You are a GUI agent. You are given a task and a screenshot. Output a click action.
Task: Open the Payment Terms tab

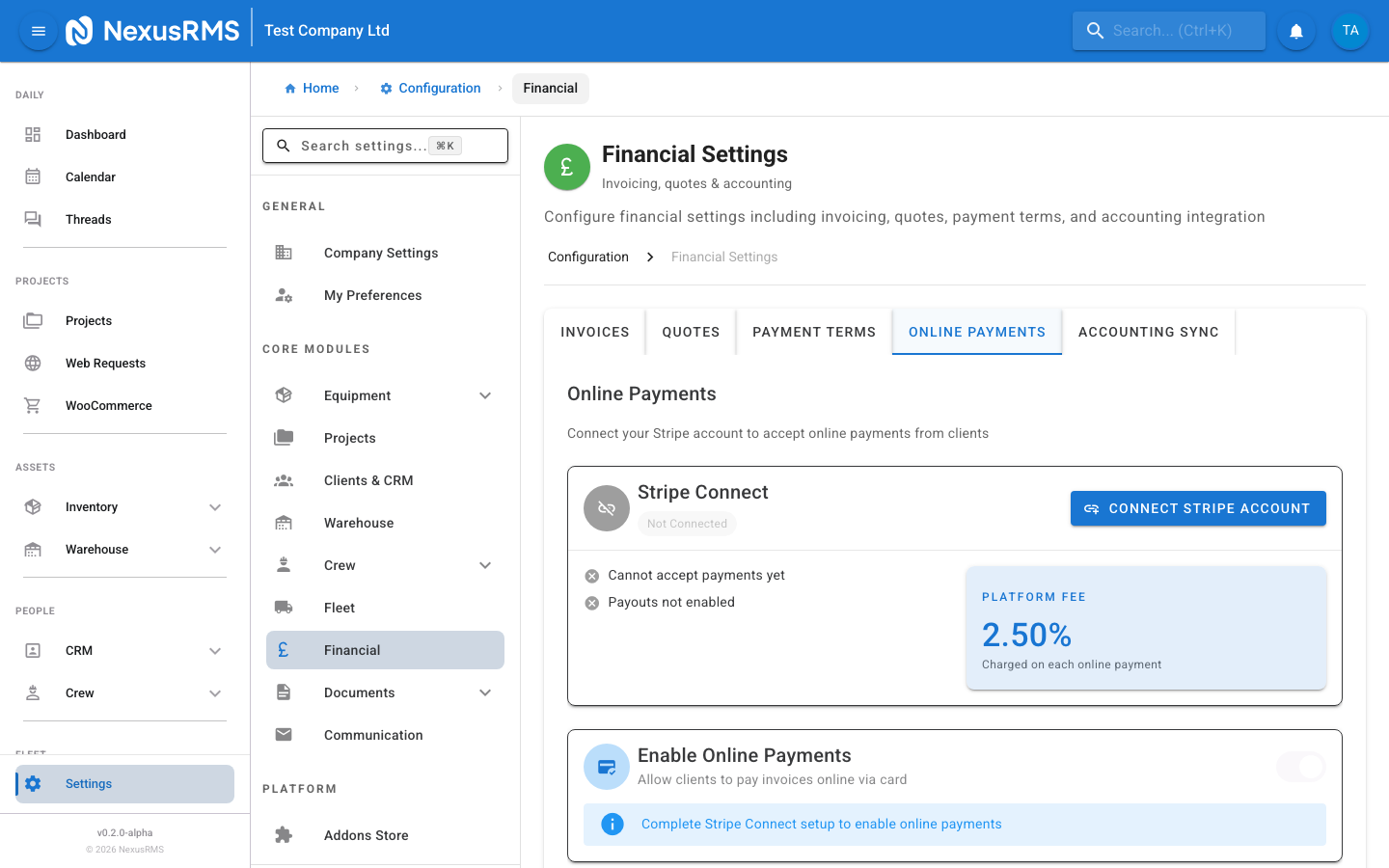click(x=814, y=331)
